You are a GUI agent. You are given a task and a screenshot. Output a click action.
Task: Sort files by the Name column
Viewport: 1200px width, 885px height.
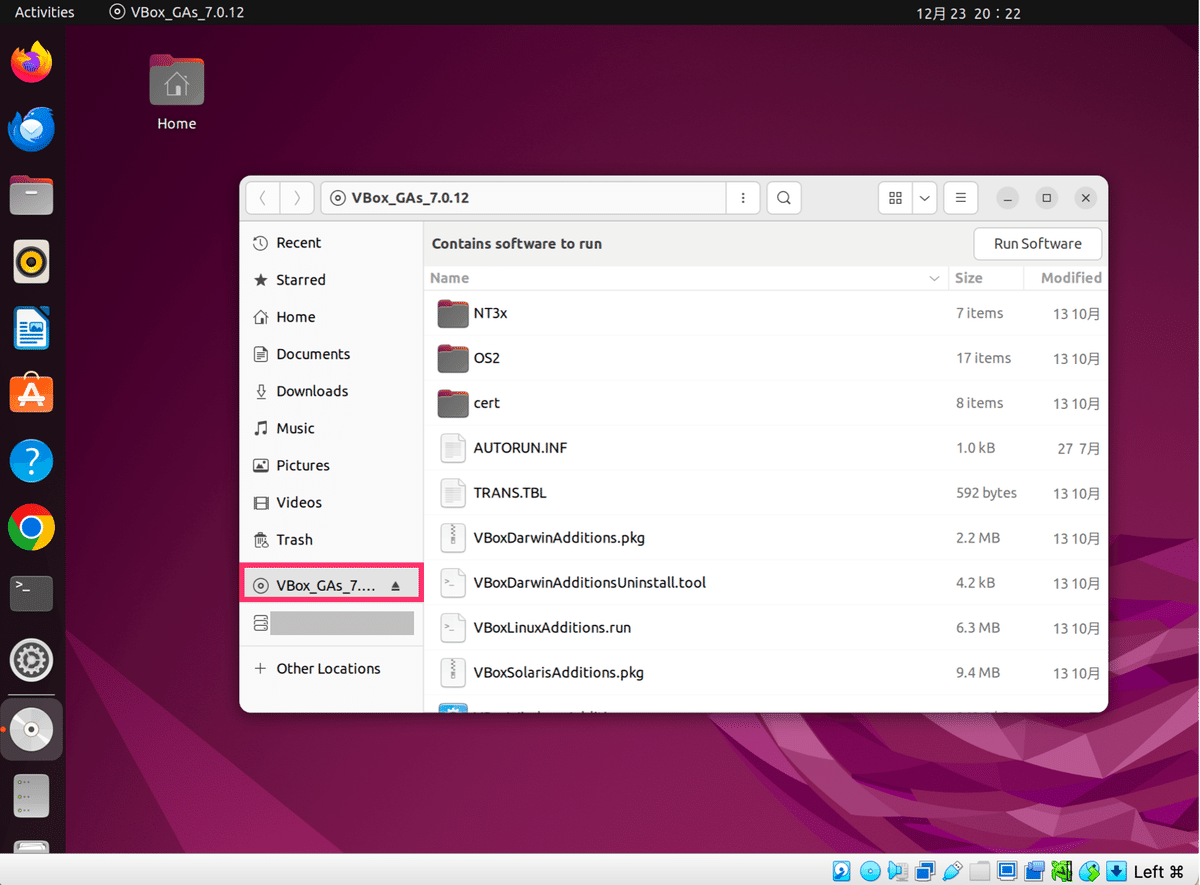(686, 278)
